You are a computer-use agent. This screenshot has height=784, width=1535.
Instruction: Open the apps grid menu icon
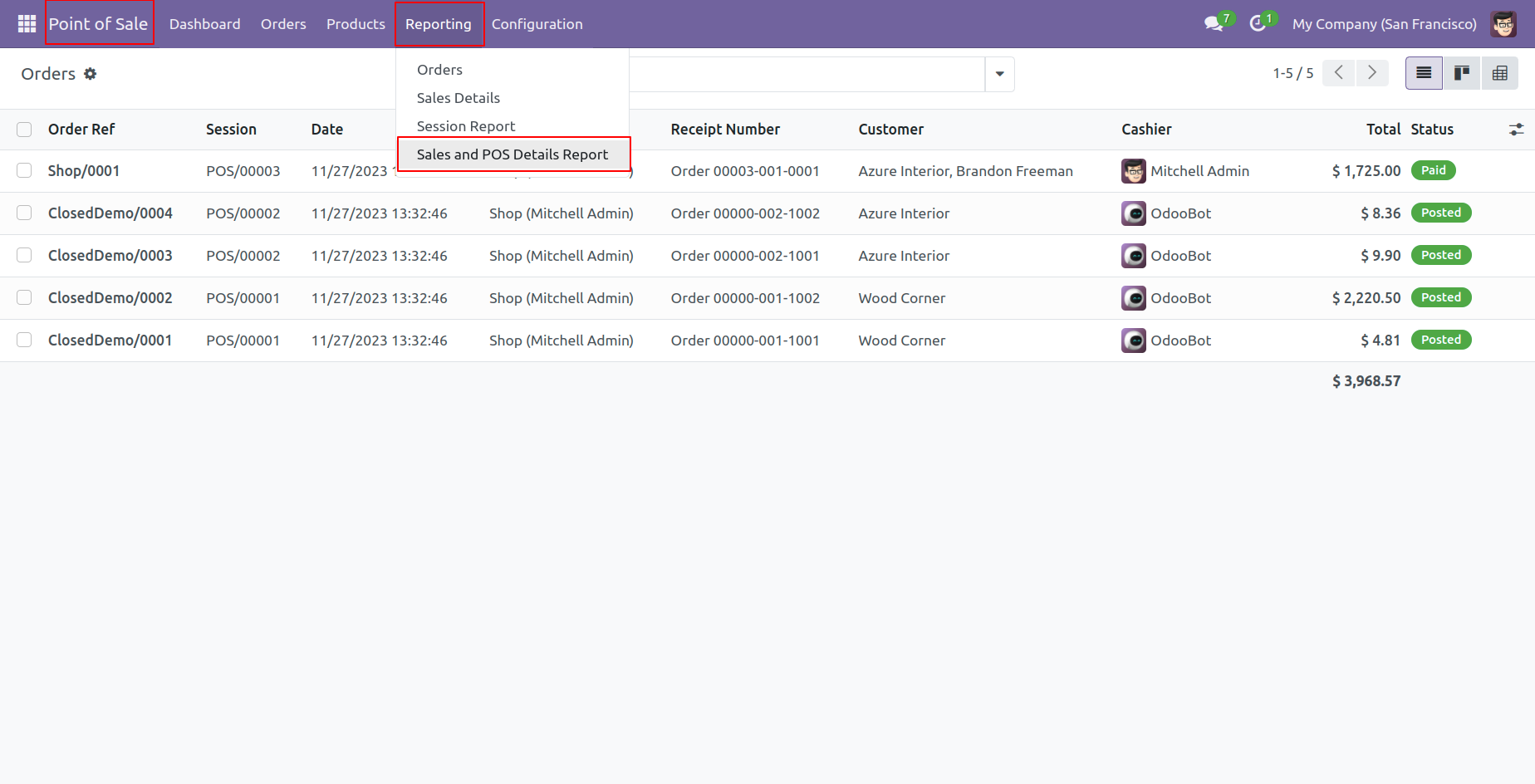point(27,24)
